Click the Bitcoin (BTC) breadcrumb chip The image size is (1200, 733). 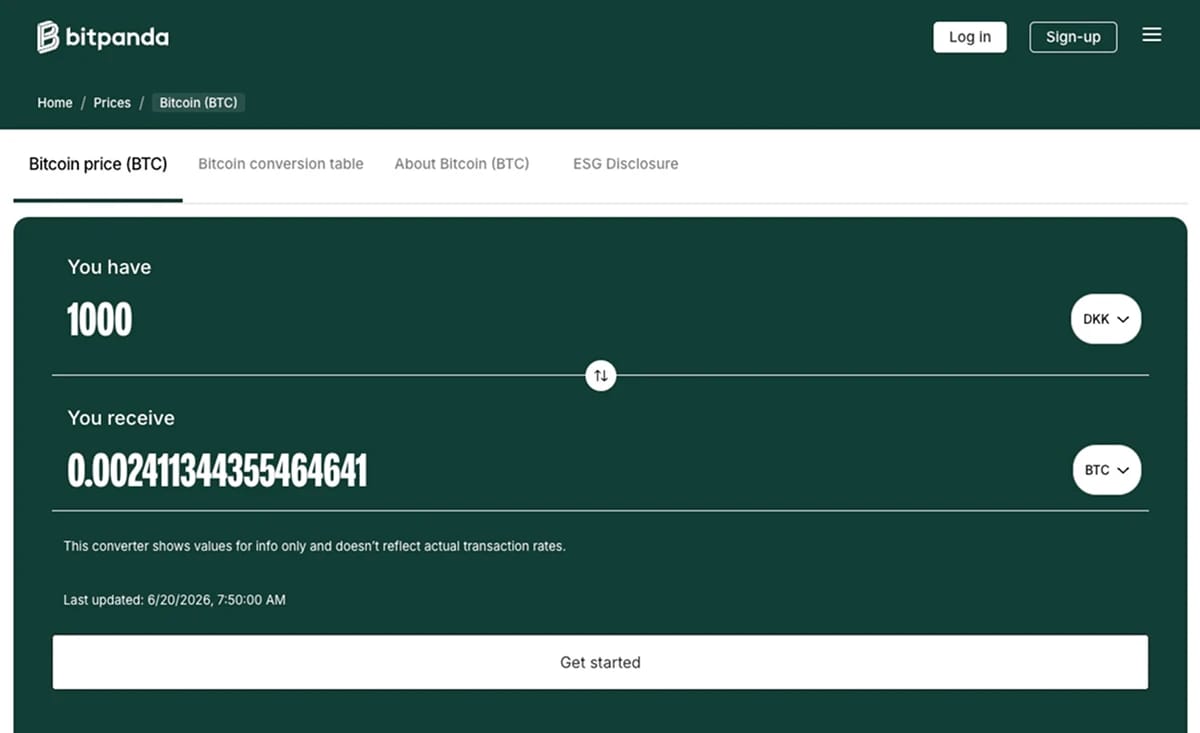click(x=198, y=103)
